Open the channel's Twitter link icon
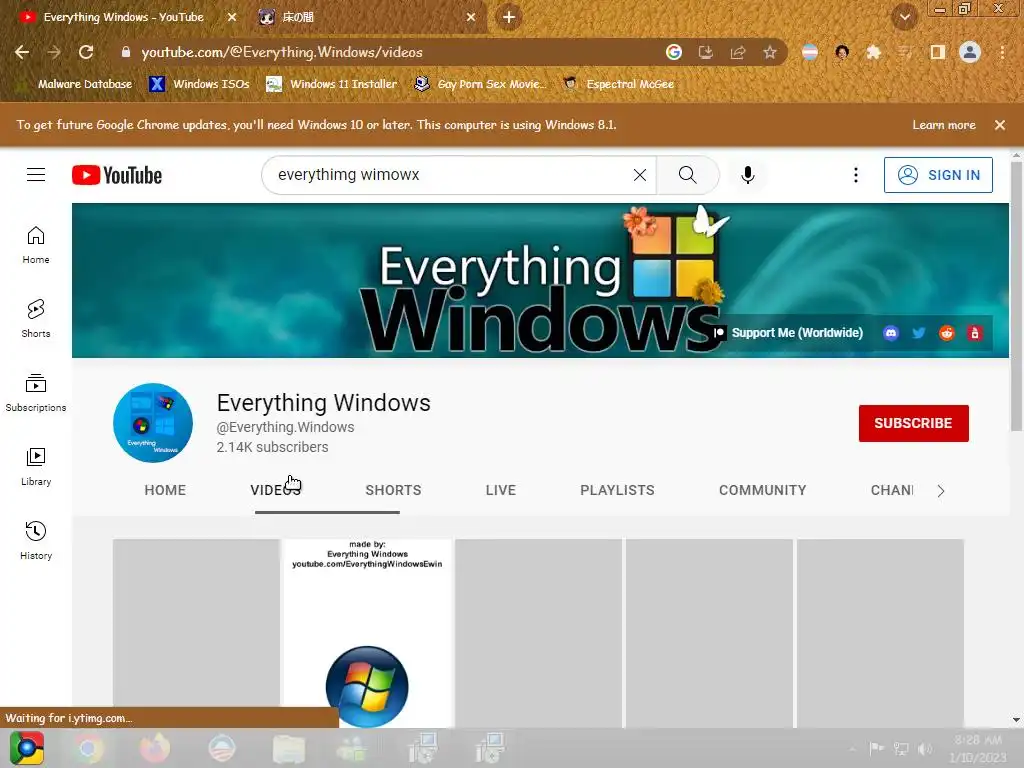 pyautogui.click(x=919, y=333)
